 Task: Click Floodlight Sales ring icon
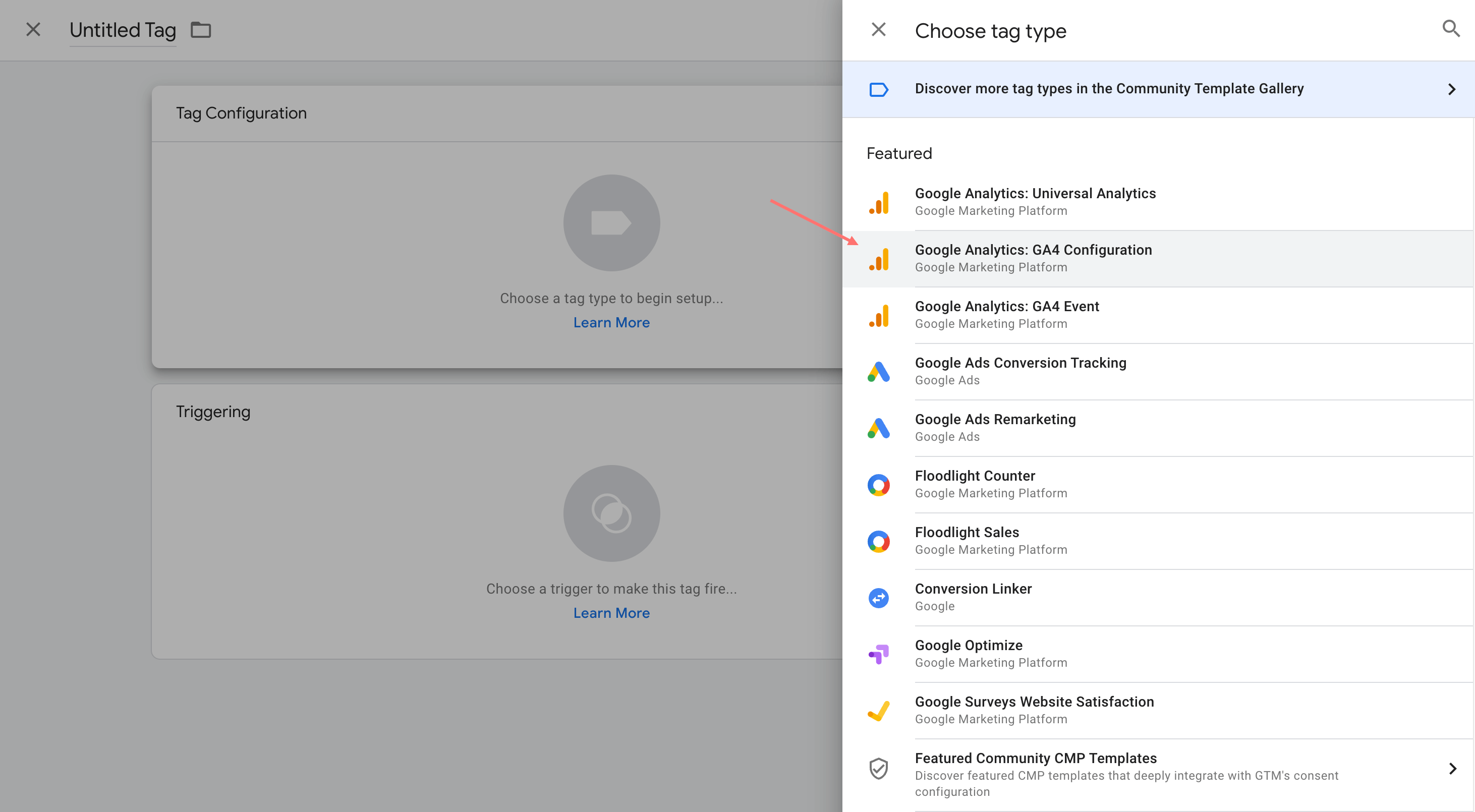(878, 541)
